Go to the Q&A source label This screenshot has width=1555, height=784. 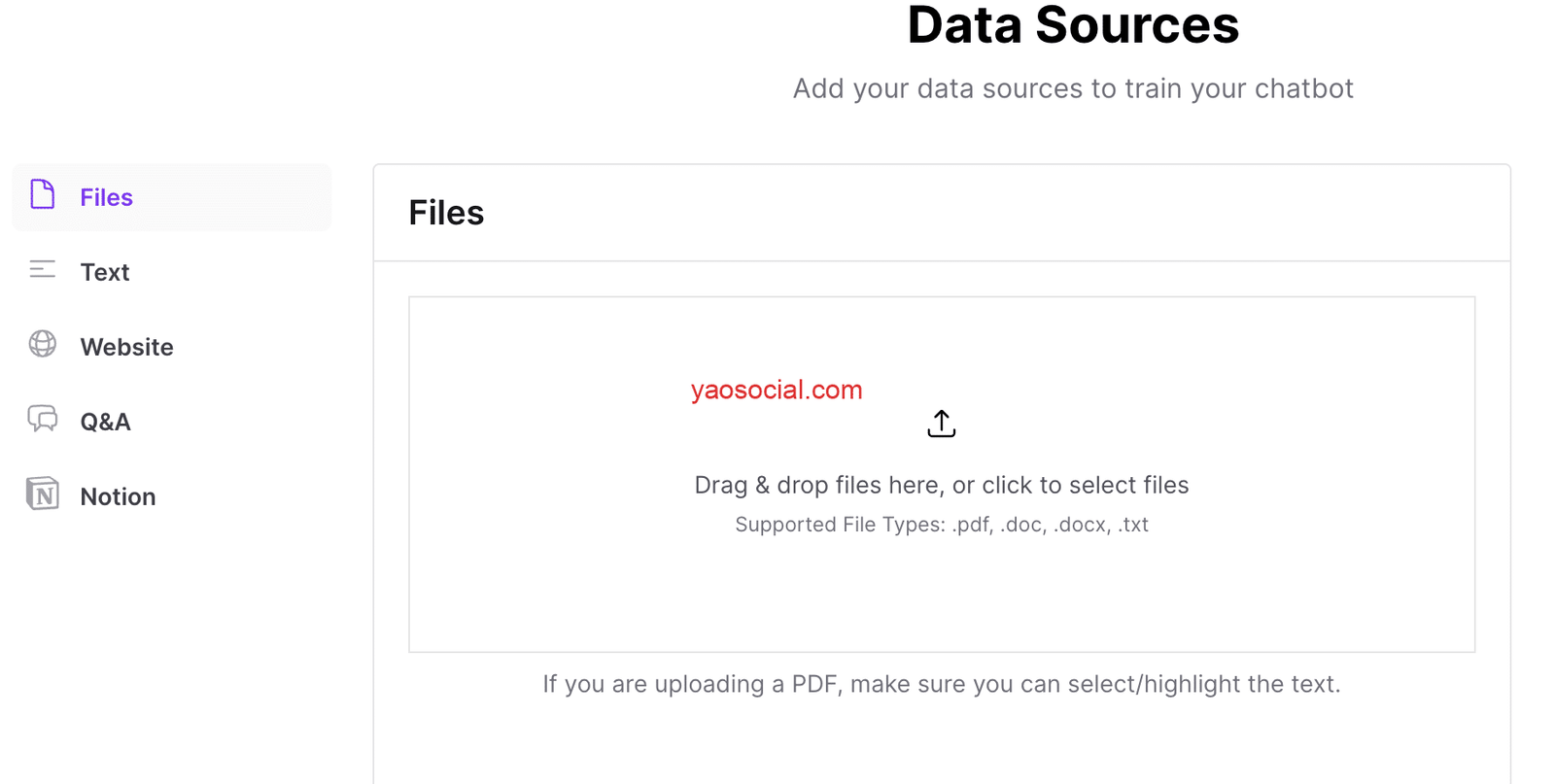coord(105,422)
